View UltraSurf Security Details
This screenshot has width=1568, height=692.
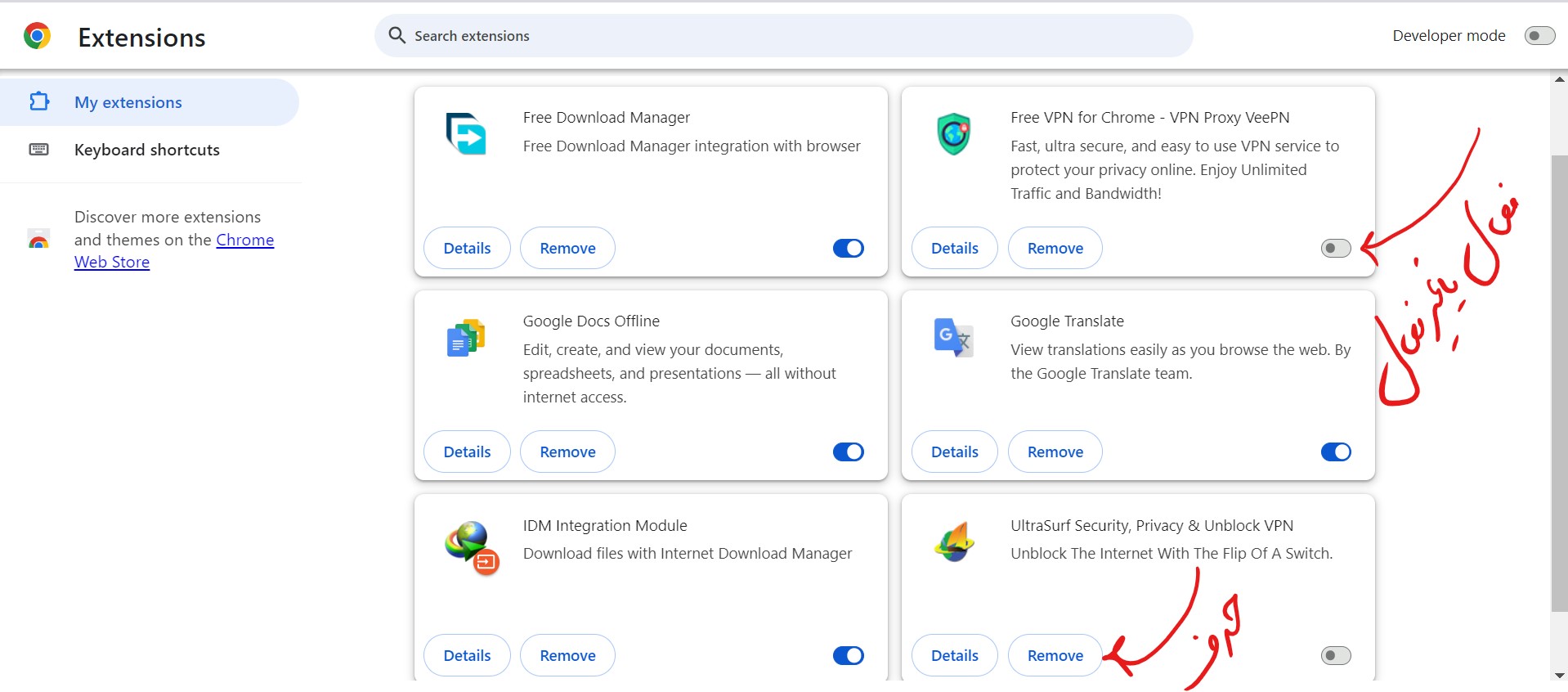pyautogui.click(x=954, y=655)
